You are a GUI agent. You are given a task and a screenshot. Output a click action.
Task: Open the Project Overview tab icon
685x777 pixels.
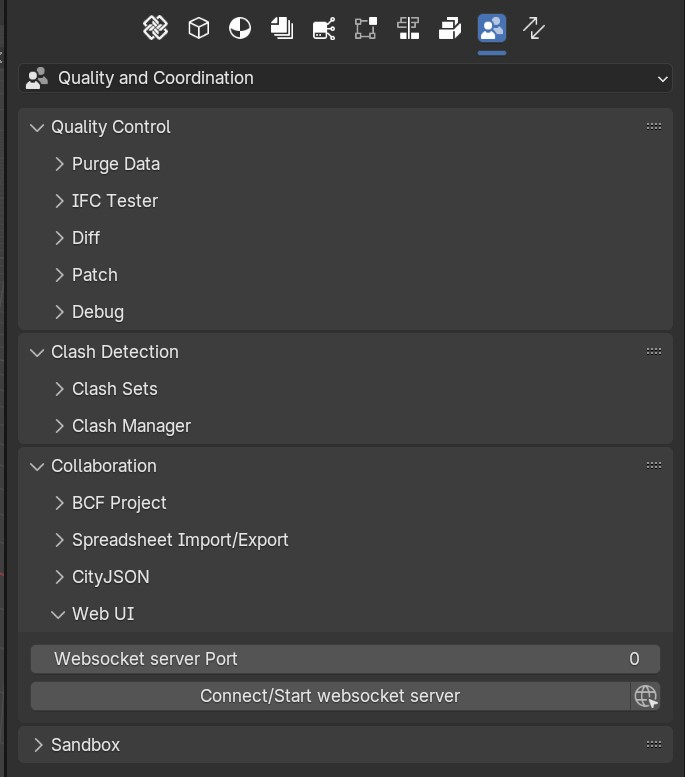[156, 28]
